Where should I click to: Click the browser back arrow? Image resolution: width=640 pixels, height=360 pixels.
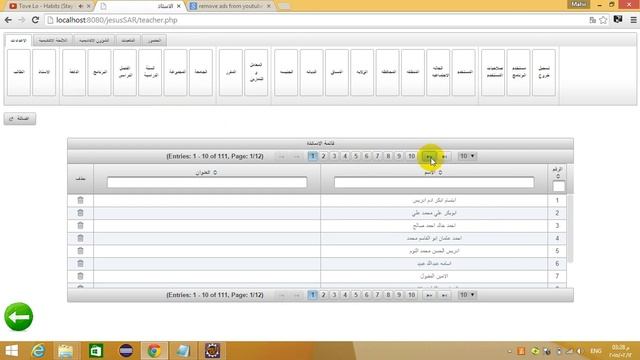8,20
